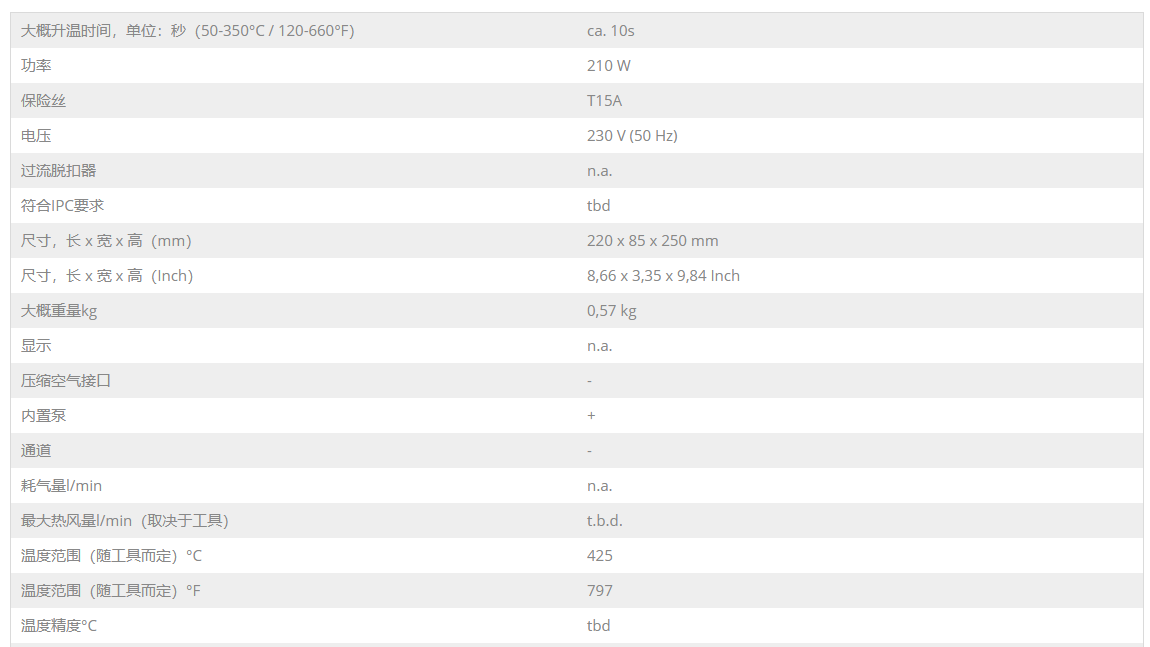Select the T15A fuse value

tap(604, 100)
